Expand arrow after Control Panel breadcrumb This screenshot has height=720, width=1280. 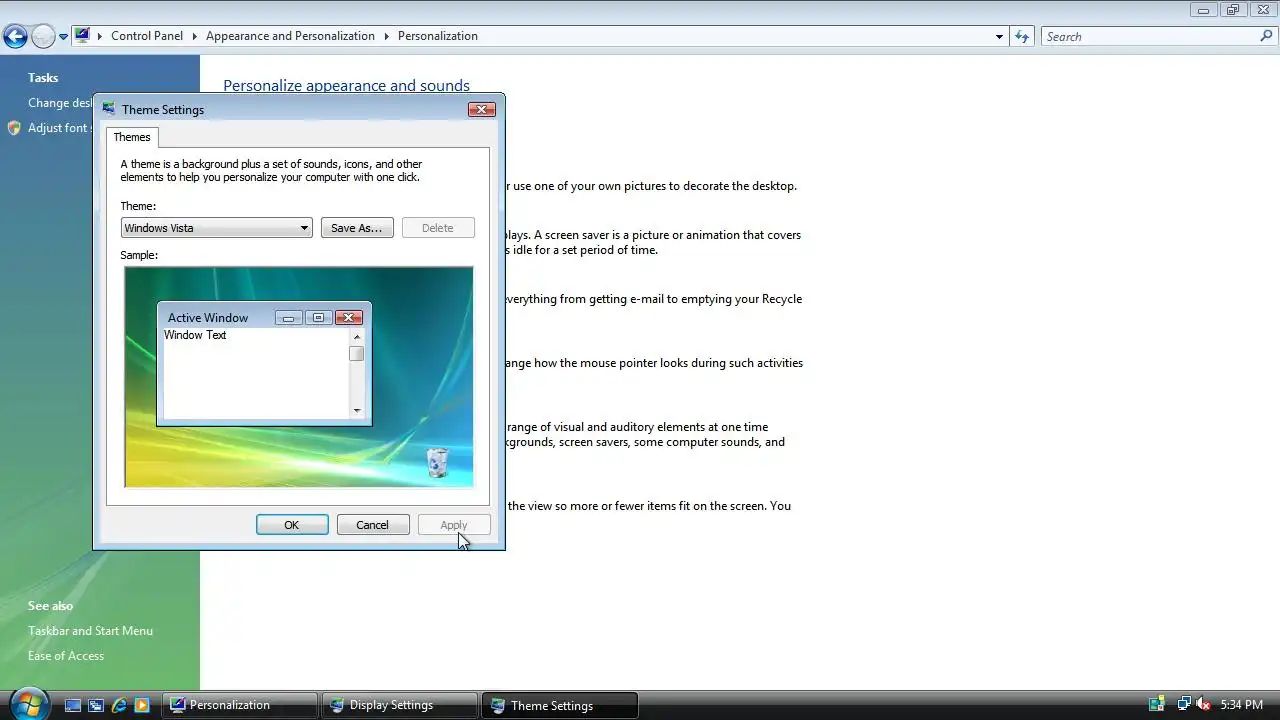coord(195,36)
